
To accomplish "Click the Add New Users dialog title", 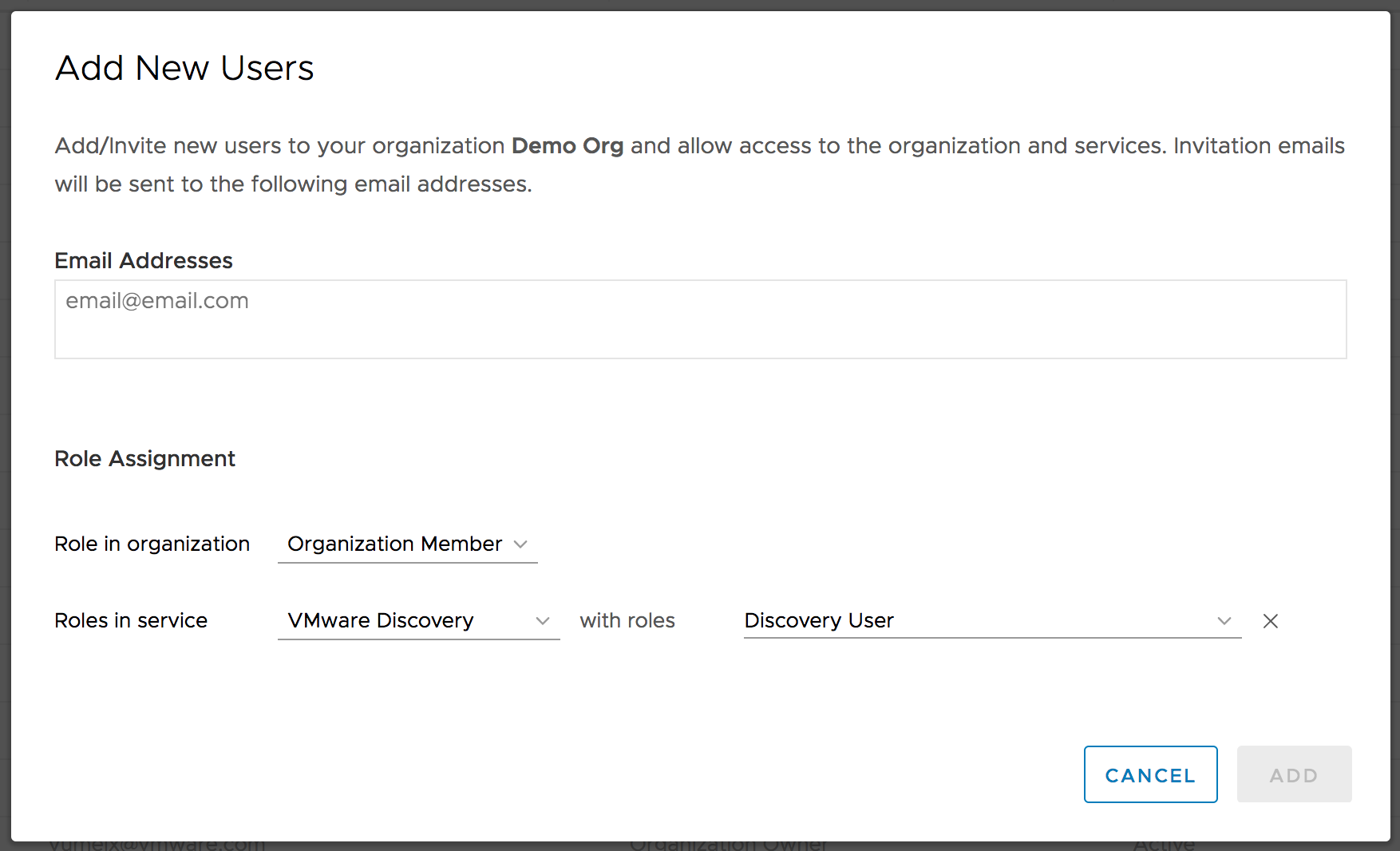I will pos(184,69).
